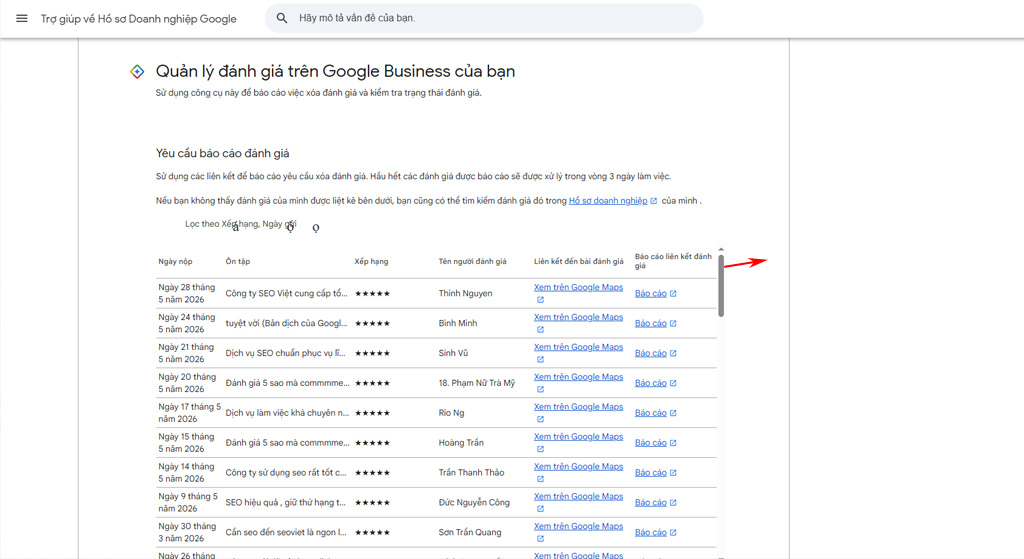This screenshot has height=559, width=1024.
Task: Click the 'Trợ giúp về Hồ sơ Doanh nghiệp Google' title
Action: 138,19
